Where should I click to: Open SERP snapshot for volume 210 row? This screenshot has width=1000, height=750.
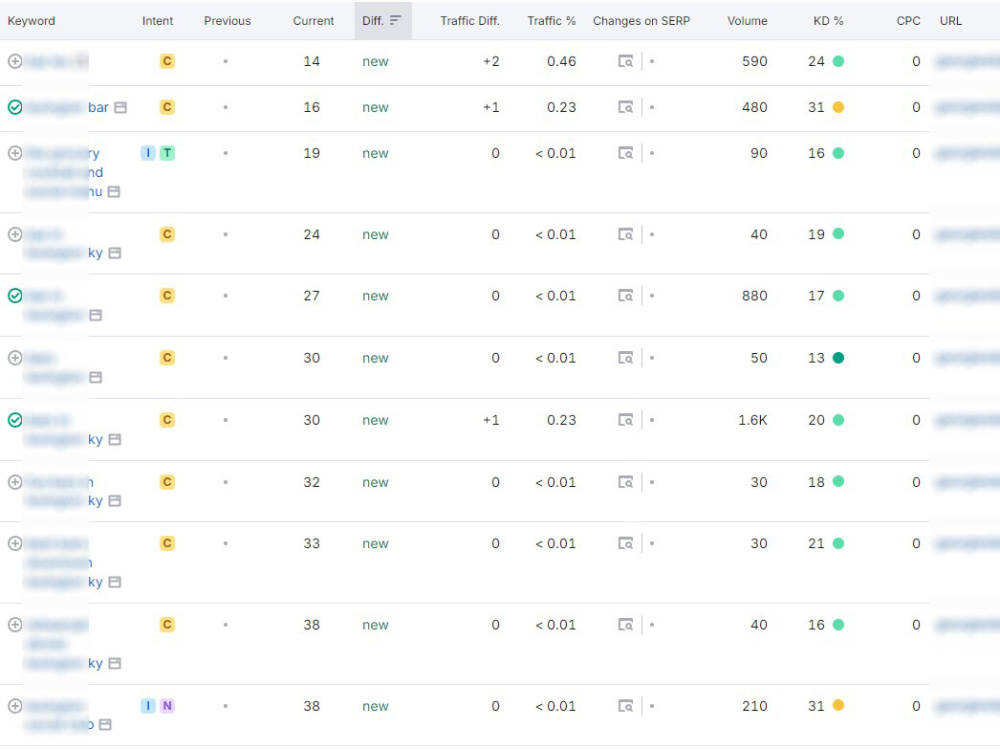point(626,706)
